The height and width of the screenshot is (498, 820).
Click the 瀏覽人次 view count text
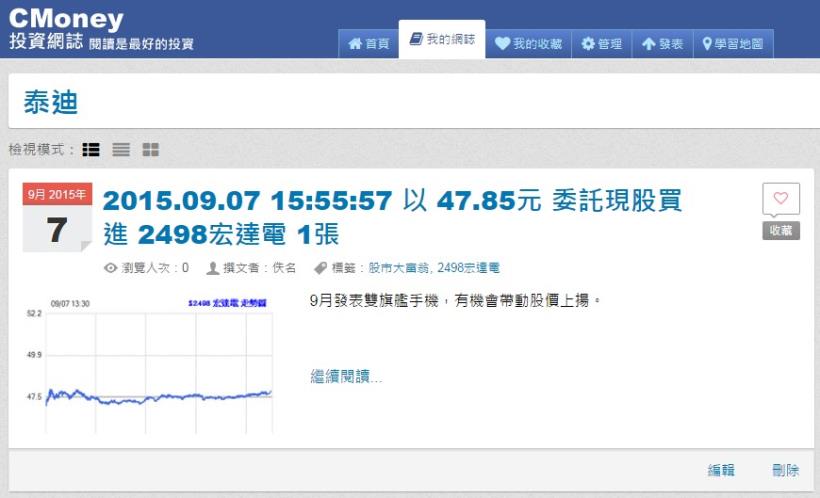[146, 268]
